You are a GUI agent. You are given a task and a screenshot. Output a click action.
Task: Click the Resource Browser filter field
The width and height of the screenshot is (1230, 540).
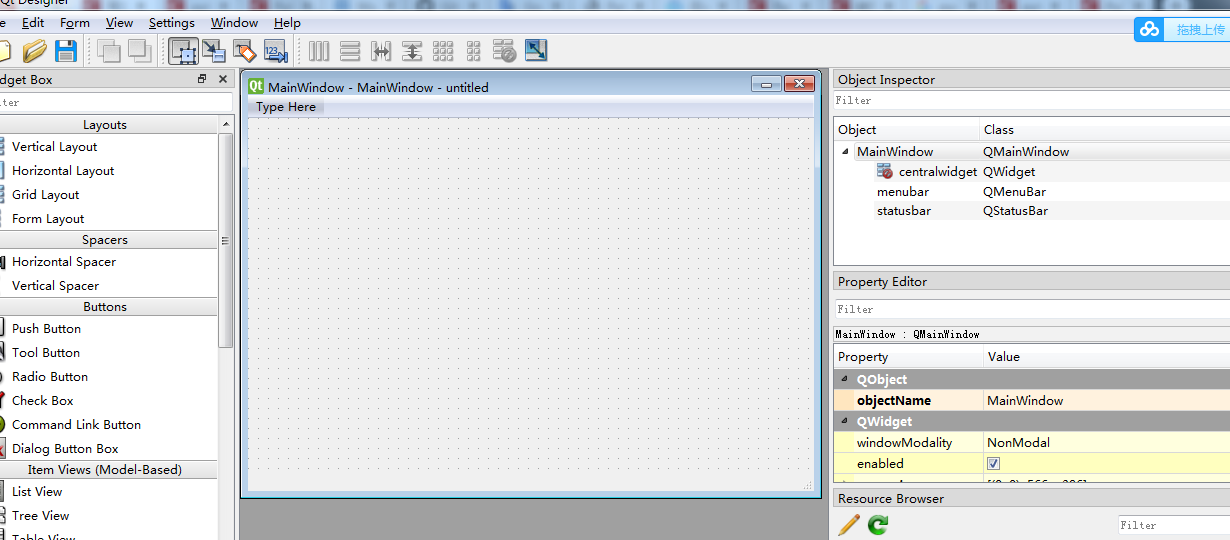pos(1174,524)
